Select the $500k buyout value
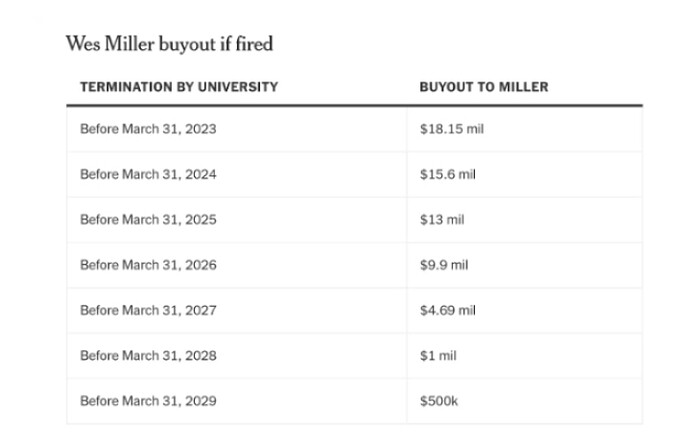 pos(438,401)
